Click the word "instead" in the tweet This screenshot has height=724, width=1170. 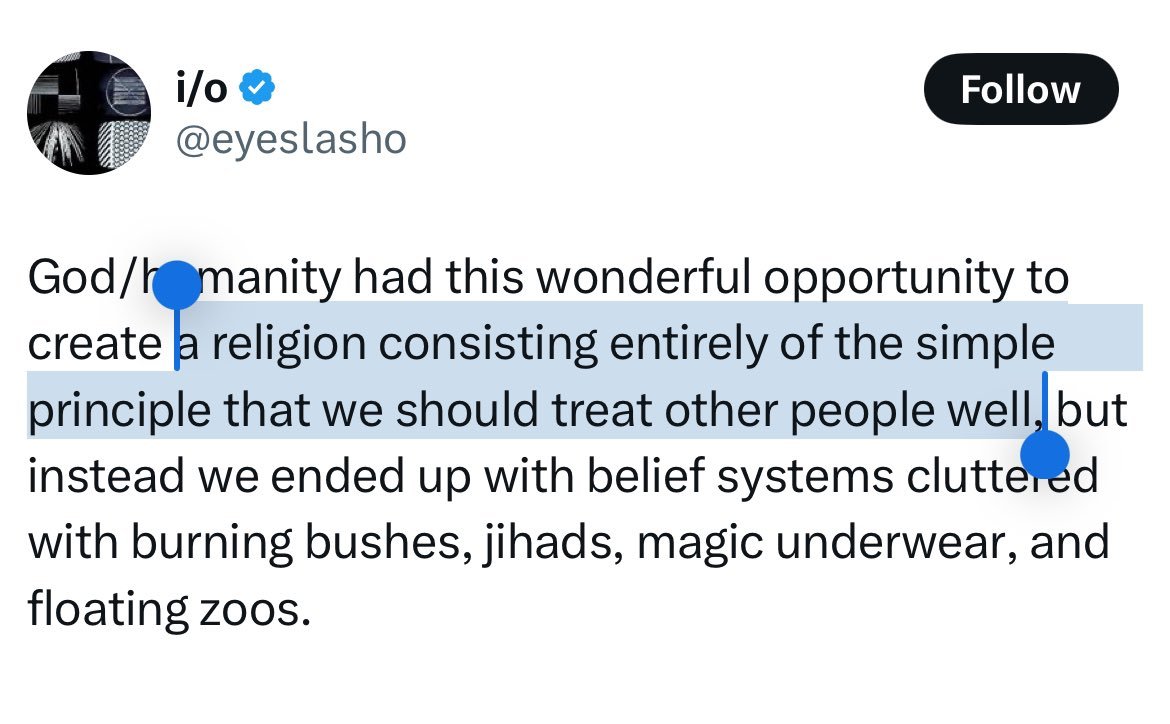(106, 477)
